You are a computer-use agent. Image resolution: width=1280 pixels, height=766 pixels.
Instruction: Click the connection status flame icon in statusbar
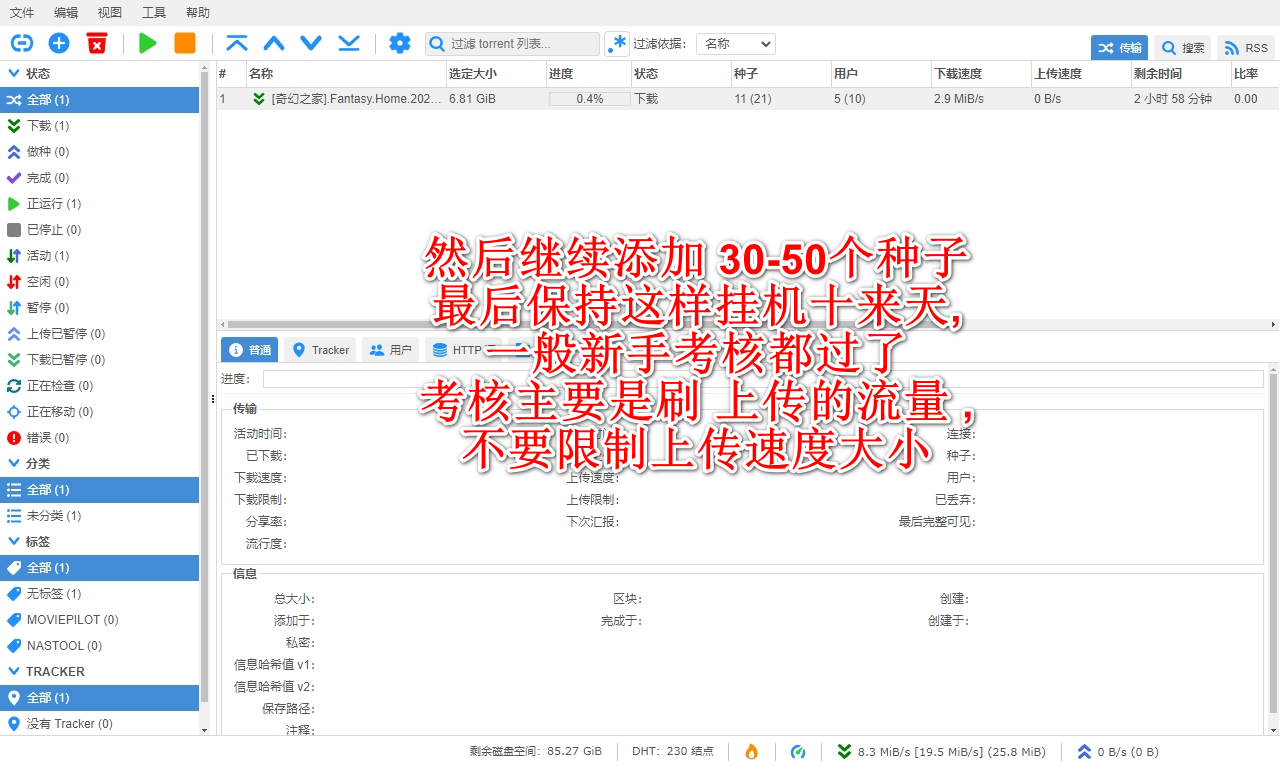click(x=751, y=751)
